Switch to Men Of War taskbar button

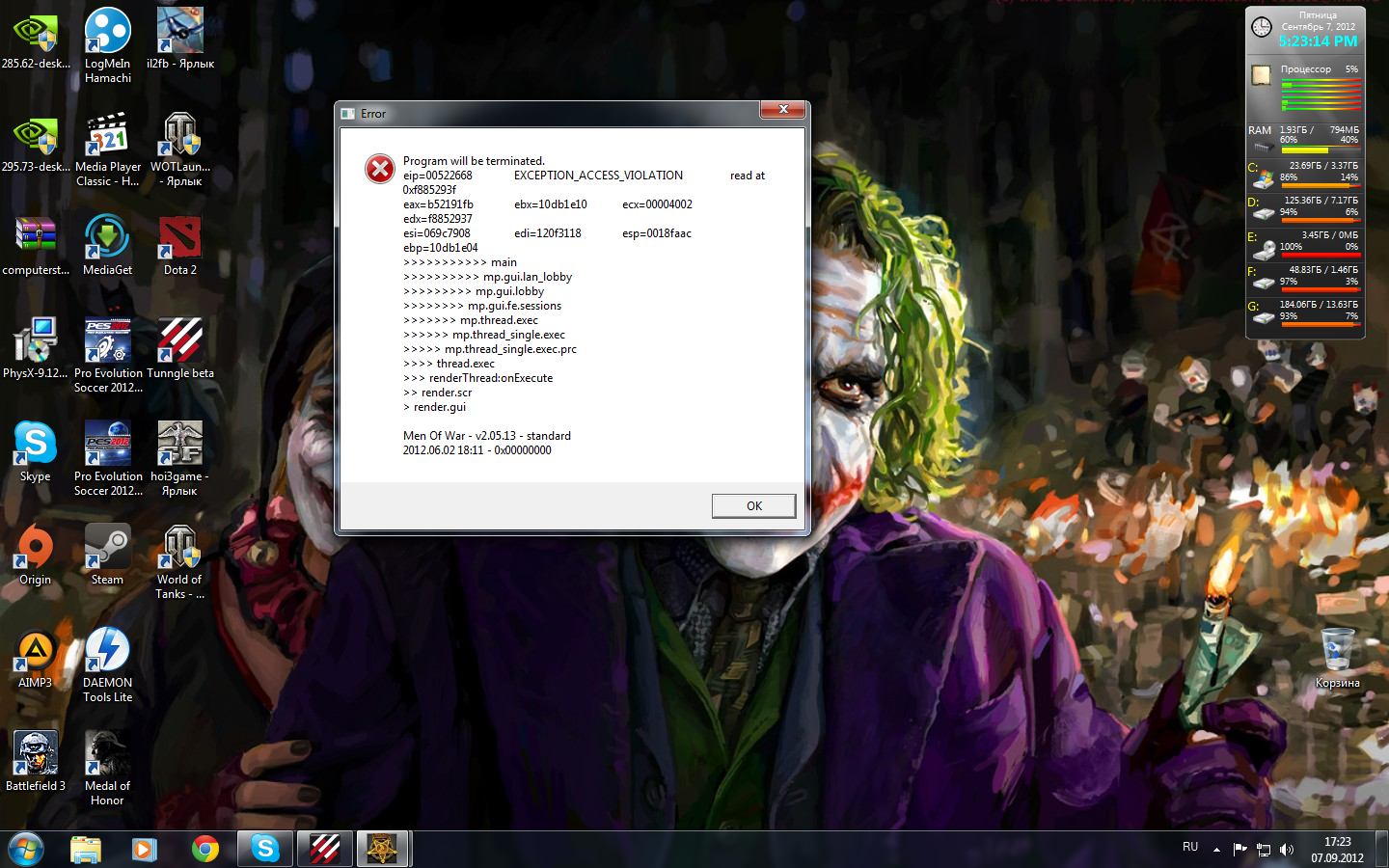point(383,849)
